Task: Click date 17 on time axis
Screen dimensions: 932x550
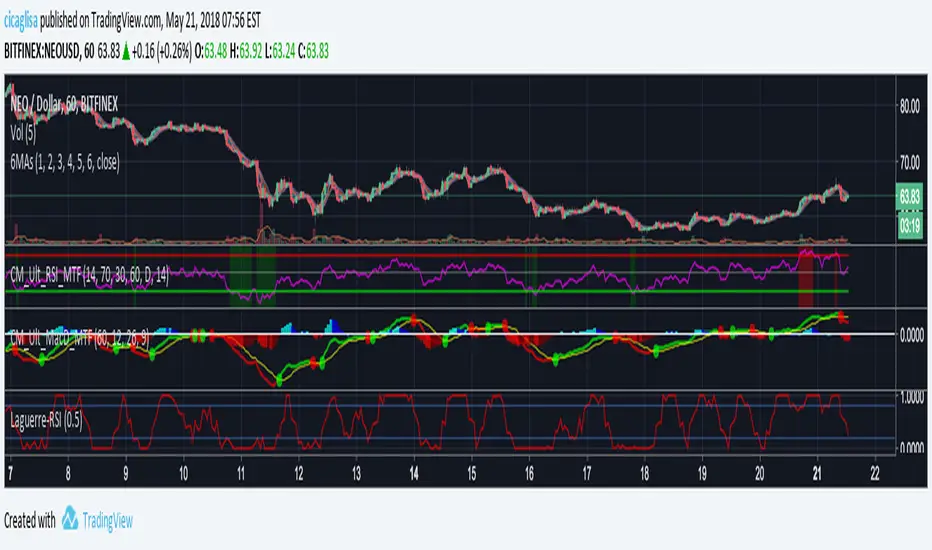Action: [x=587, y=474]
